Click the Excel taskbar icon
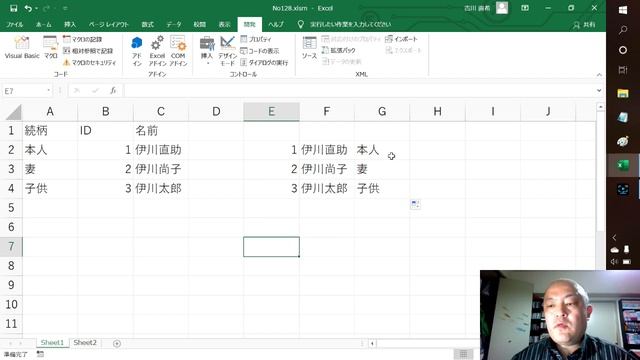The height and width of the screenshot is (360, 640). tap(623, 165)
